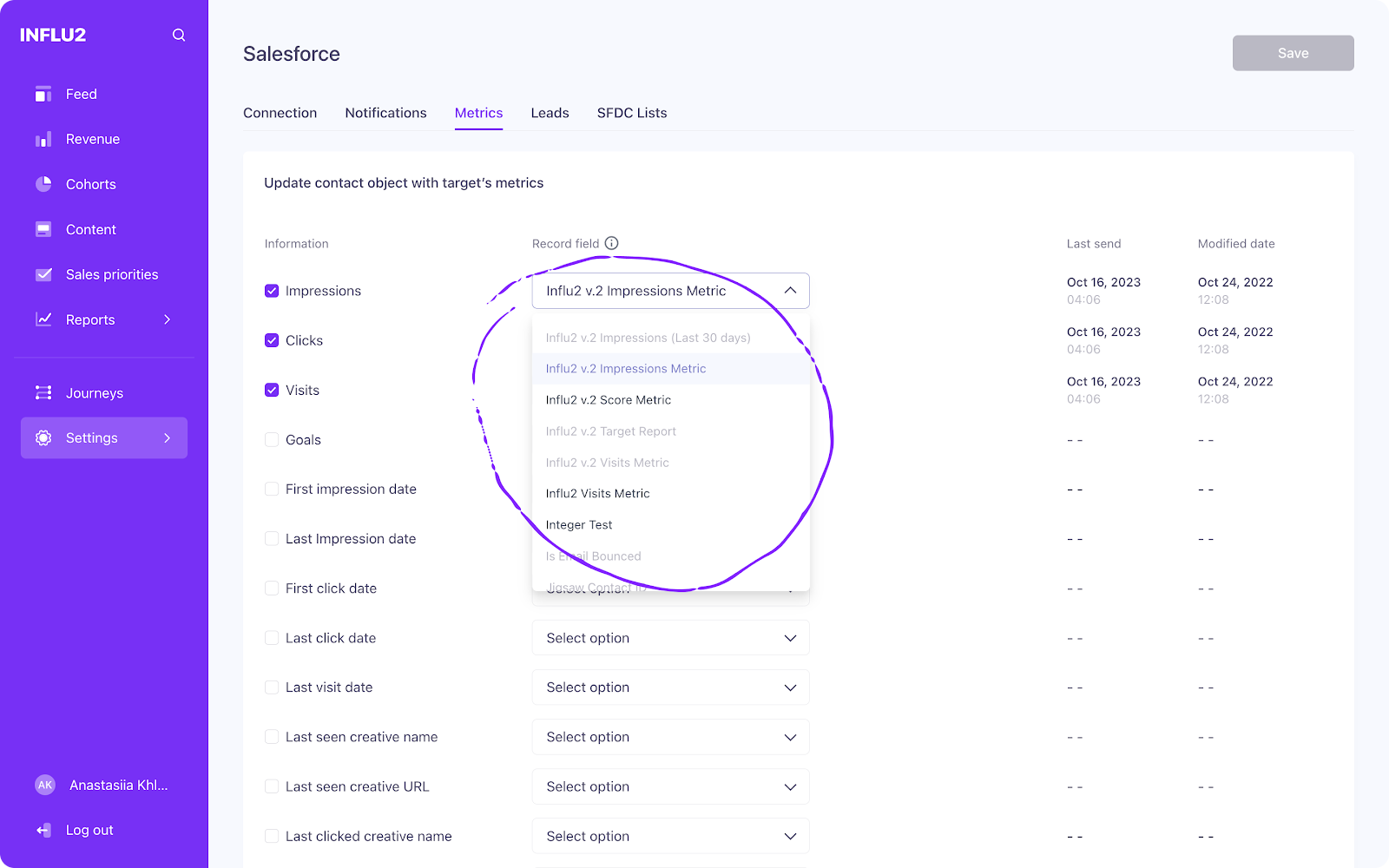Switch to the Connection tab
Image resolution: width=1389 pixels, height=868 pixels.
[x=280, y=113]
